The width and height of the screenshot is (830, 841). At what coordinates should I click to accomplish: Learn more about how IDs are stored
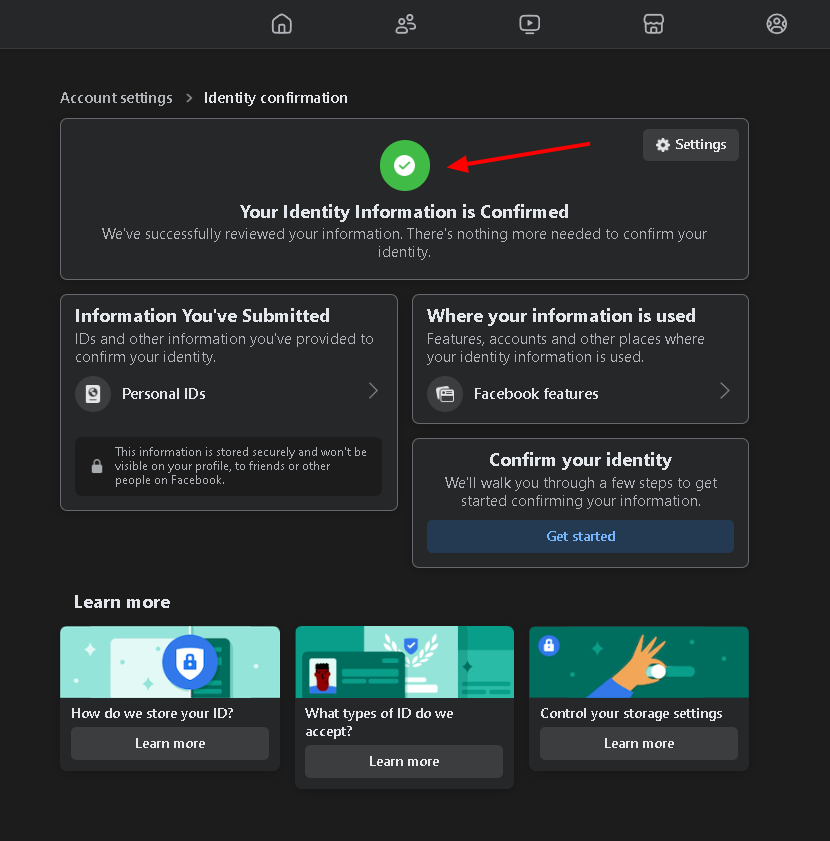(170, 744)
